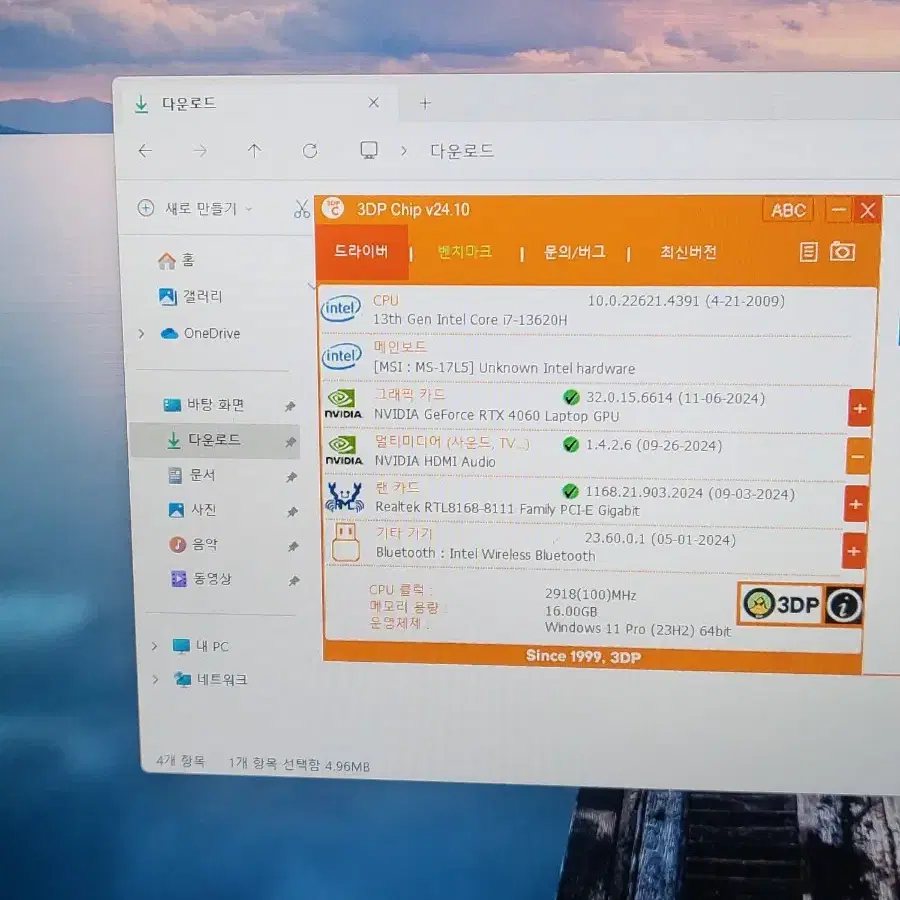Expand the 내 PC tree node
The width and height of the screenshot is (900, 900).
coord(154,646)
